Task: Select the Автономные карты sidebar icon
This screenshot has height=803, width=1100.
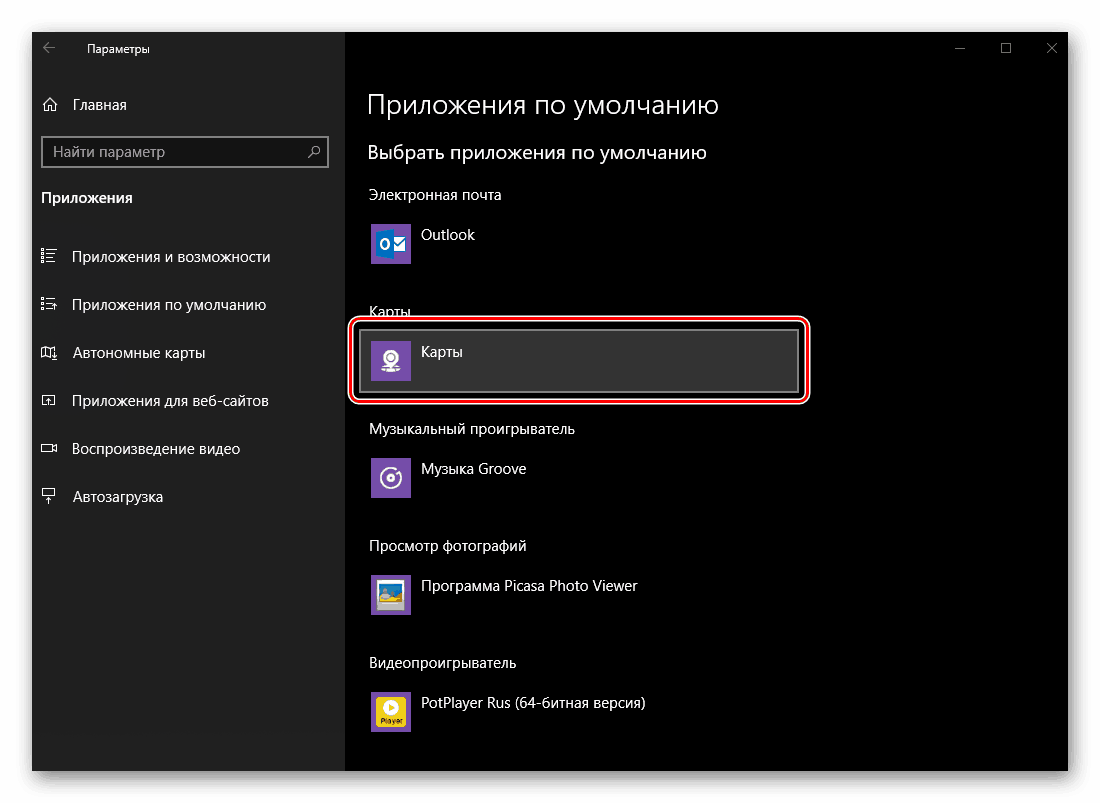Action: (x=49, y=352)
